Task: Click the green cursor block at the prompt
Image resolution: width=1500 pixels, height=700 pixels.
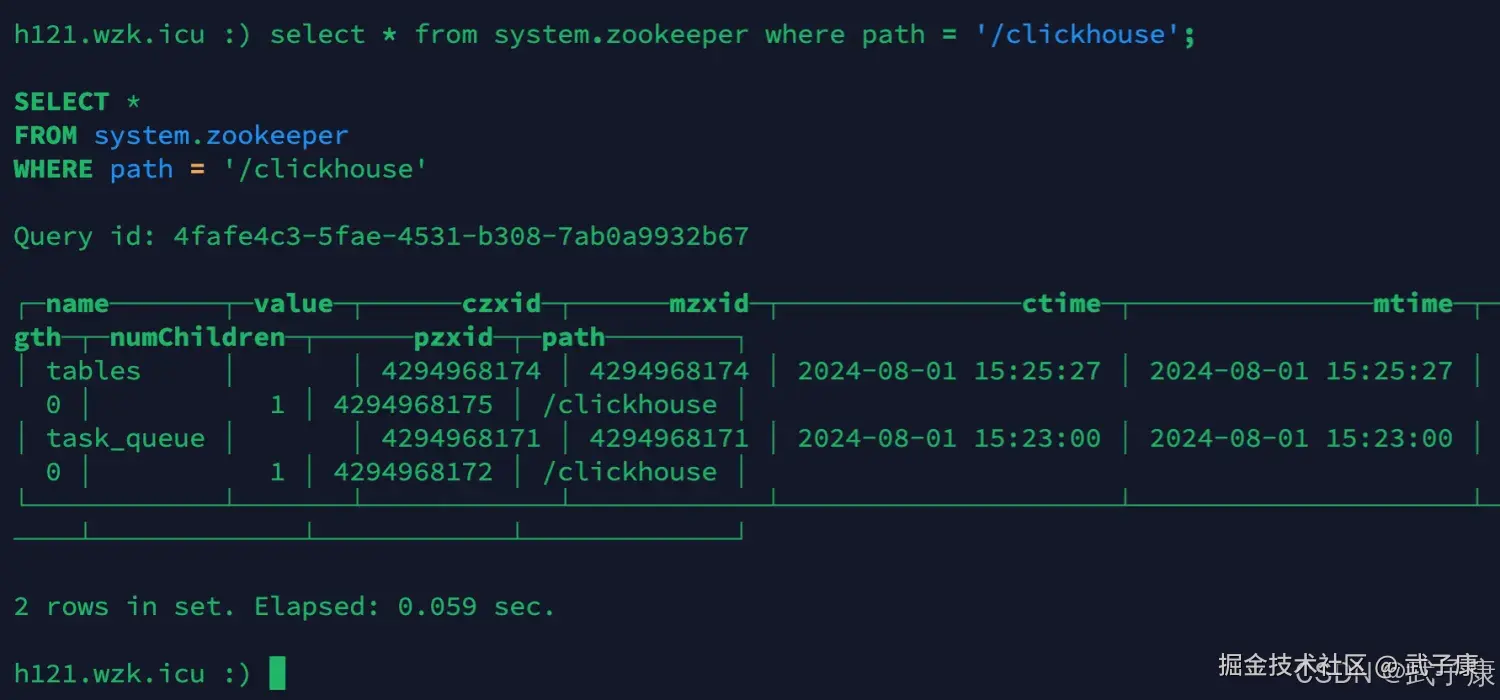Action: click(278, 673)
